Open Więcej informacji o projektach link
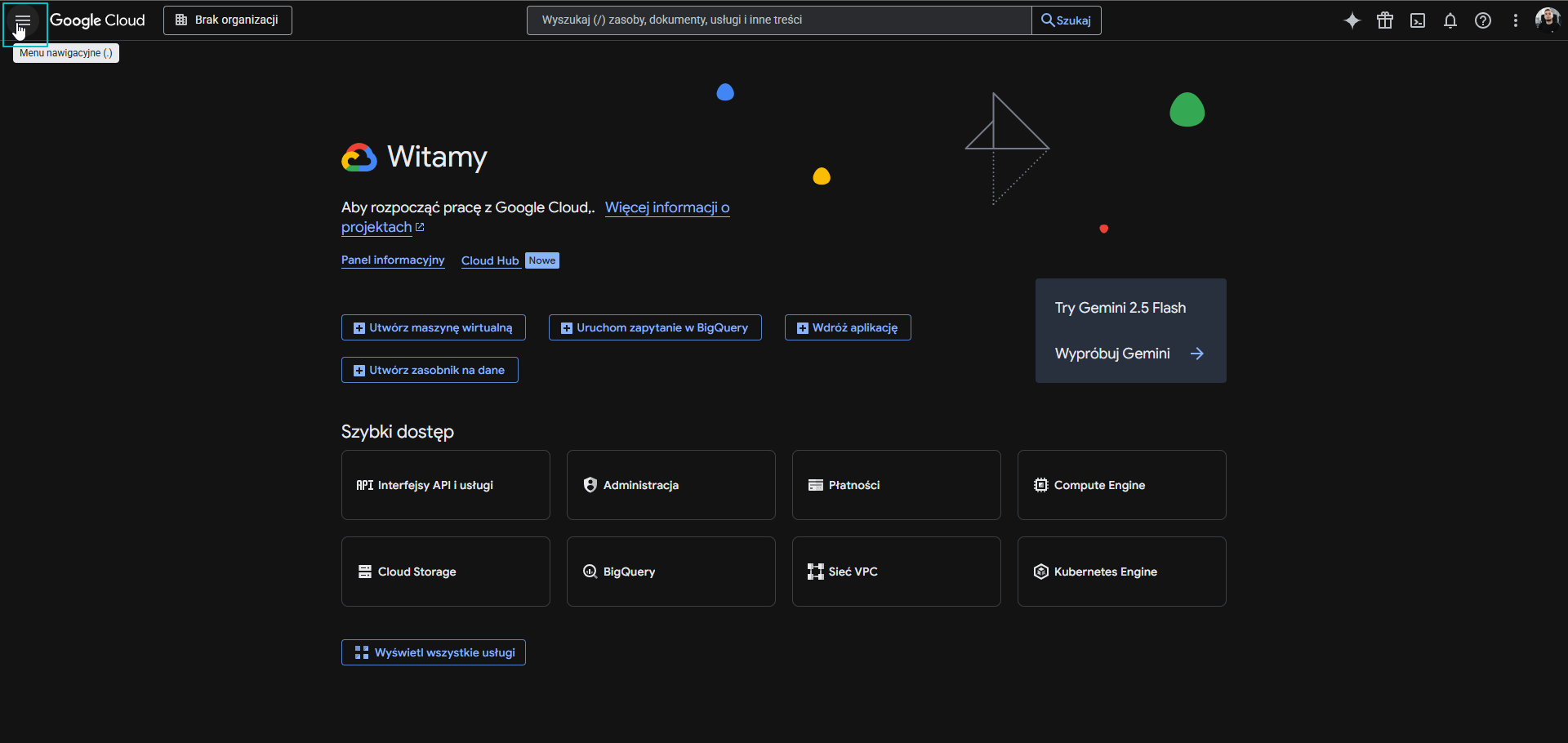 pos(667,207)
